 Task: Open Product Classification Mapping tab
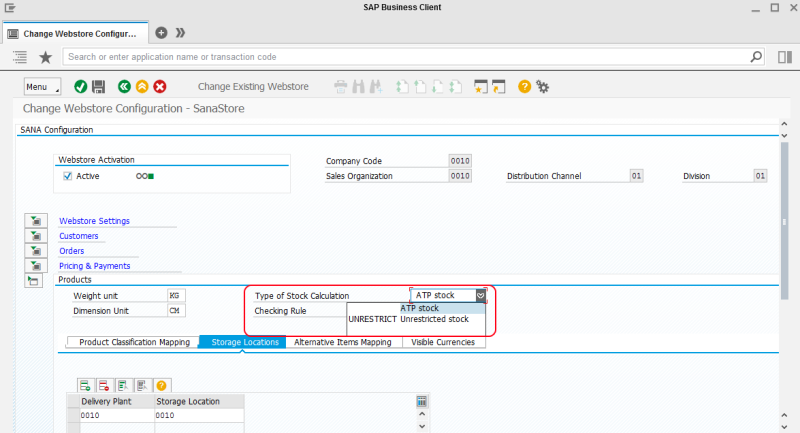(134, 342)
